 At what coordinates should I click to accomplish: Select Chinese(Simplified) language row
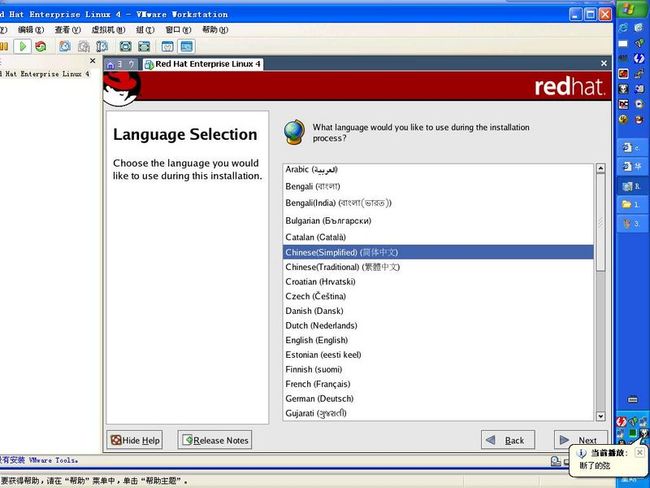point(439,252)
